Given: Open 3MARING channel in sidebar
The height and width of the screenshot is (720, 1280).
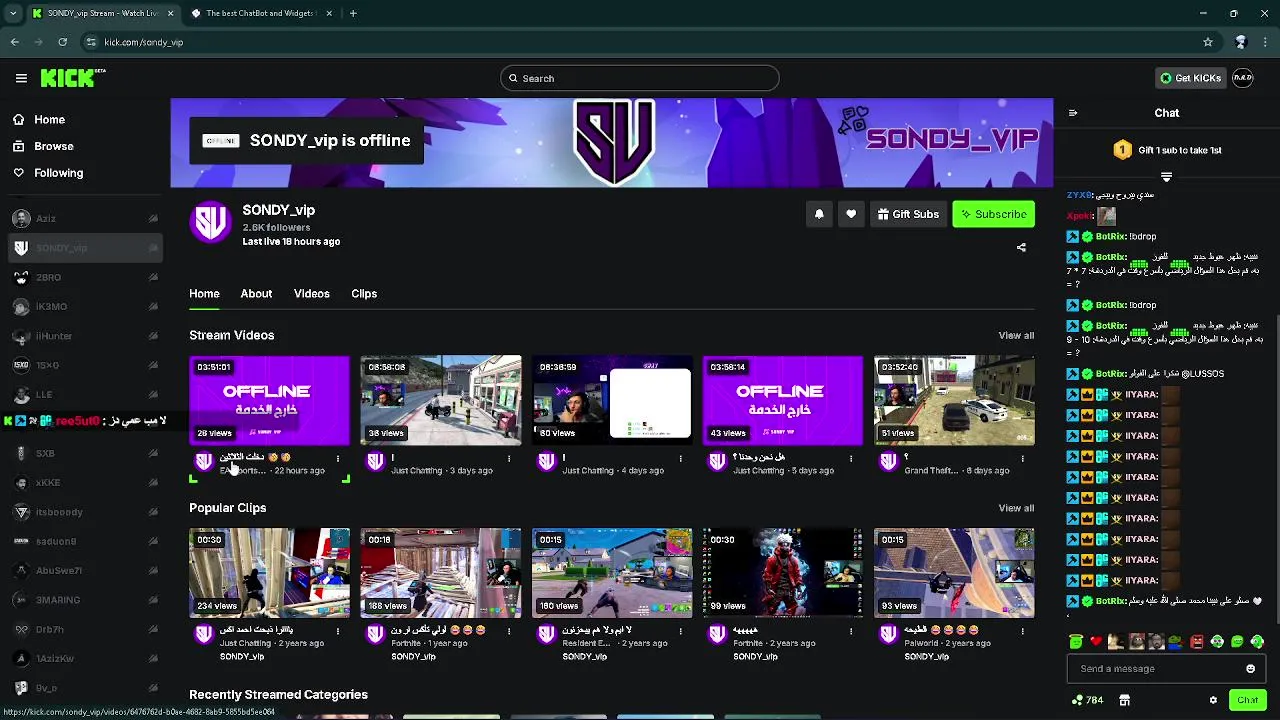Looking at the screenshot, I should 85,600.
